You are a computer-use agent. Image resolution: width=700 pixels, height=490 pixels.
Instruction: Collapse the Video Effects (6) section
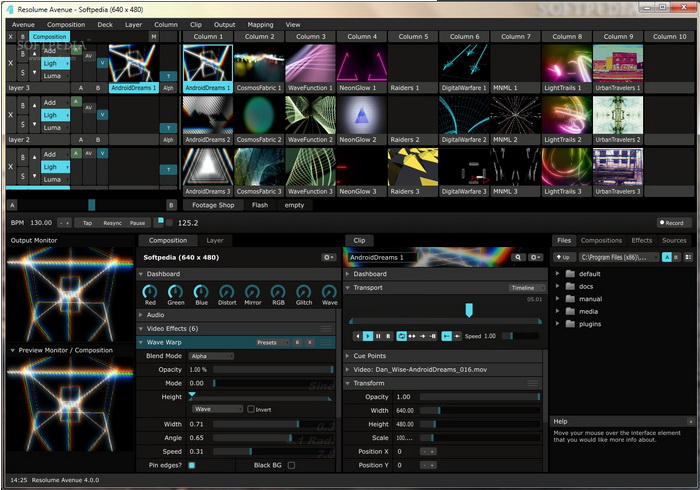tap(141, 329)
